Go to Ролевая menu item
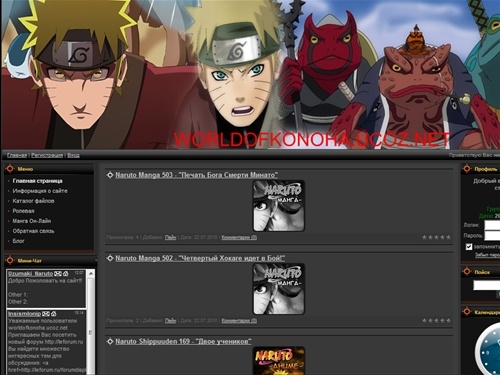Image resolution: width=500 pixels, height=375 pixels. pos(23,211)
